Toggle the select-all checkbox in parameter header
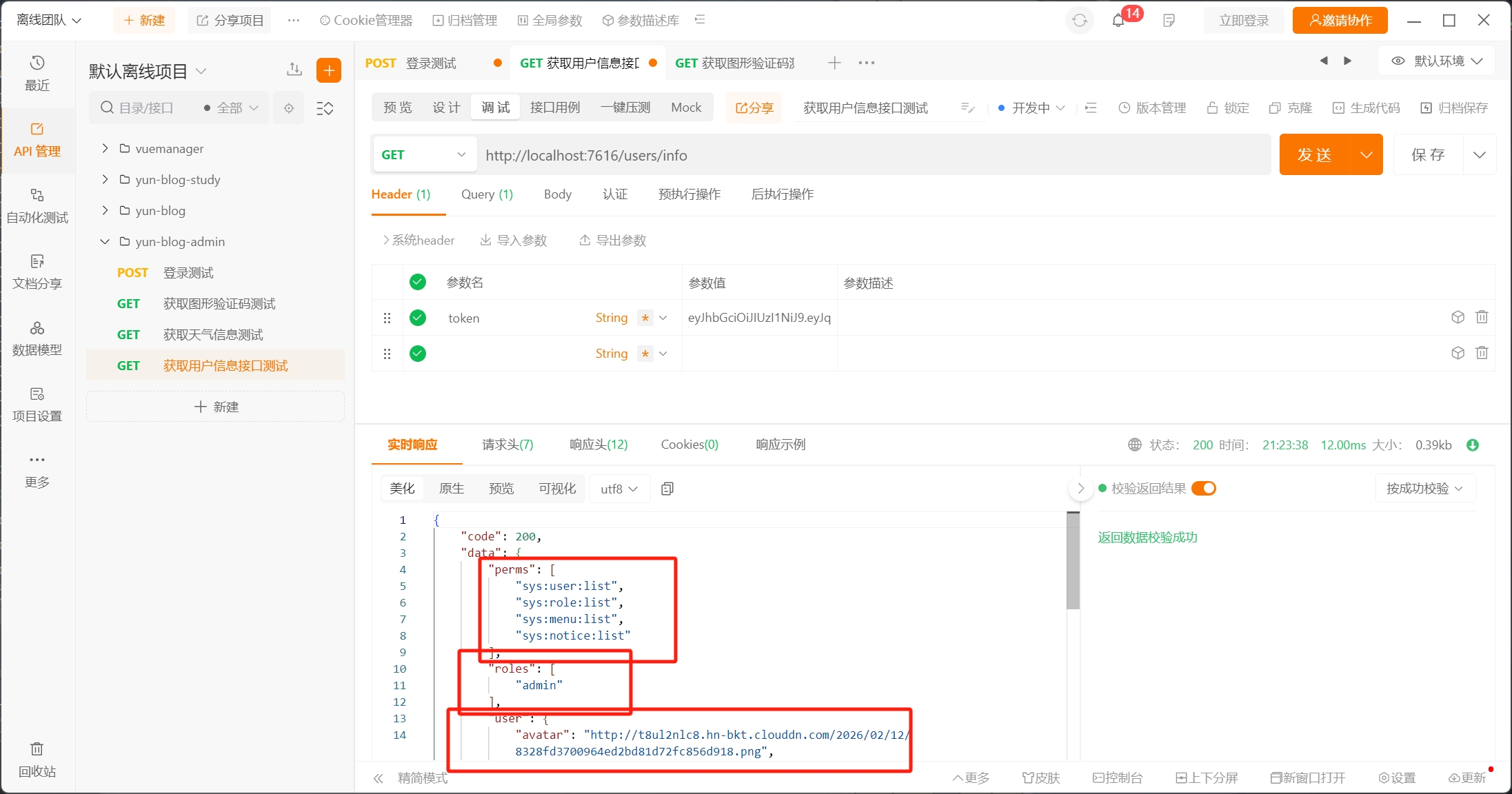This screenshot has height=794, width=1512. pyautogui.click(x=418, y=282)
